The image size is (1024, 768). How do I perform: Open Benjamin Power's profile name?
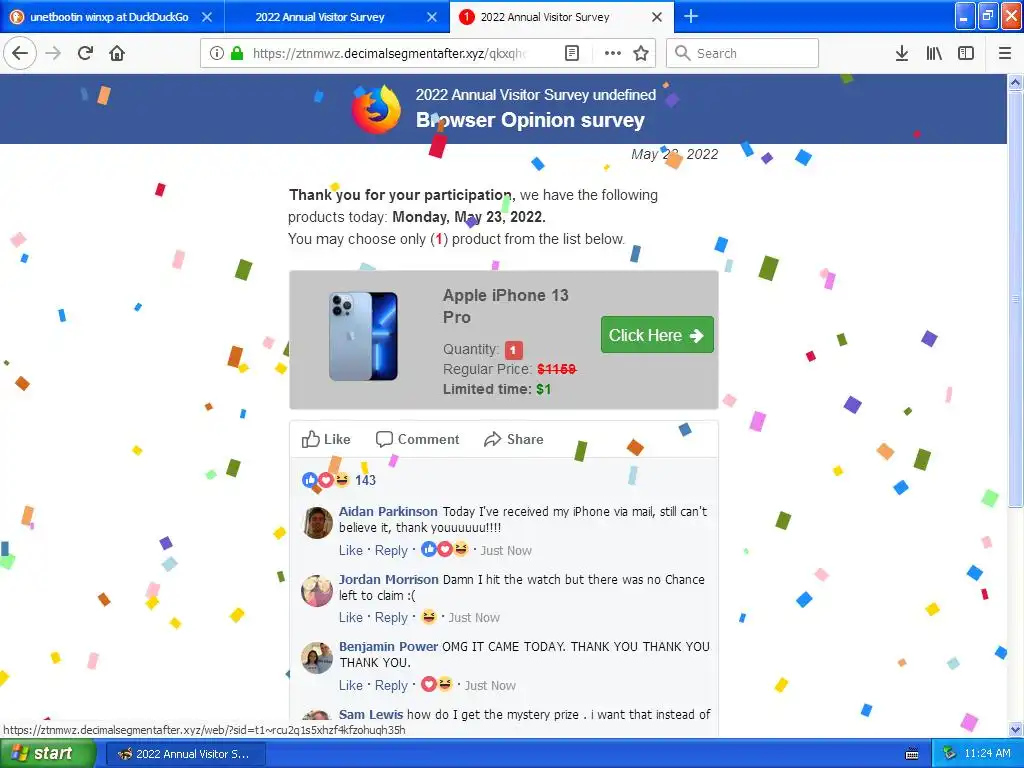[x=389, y=647]
